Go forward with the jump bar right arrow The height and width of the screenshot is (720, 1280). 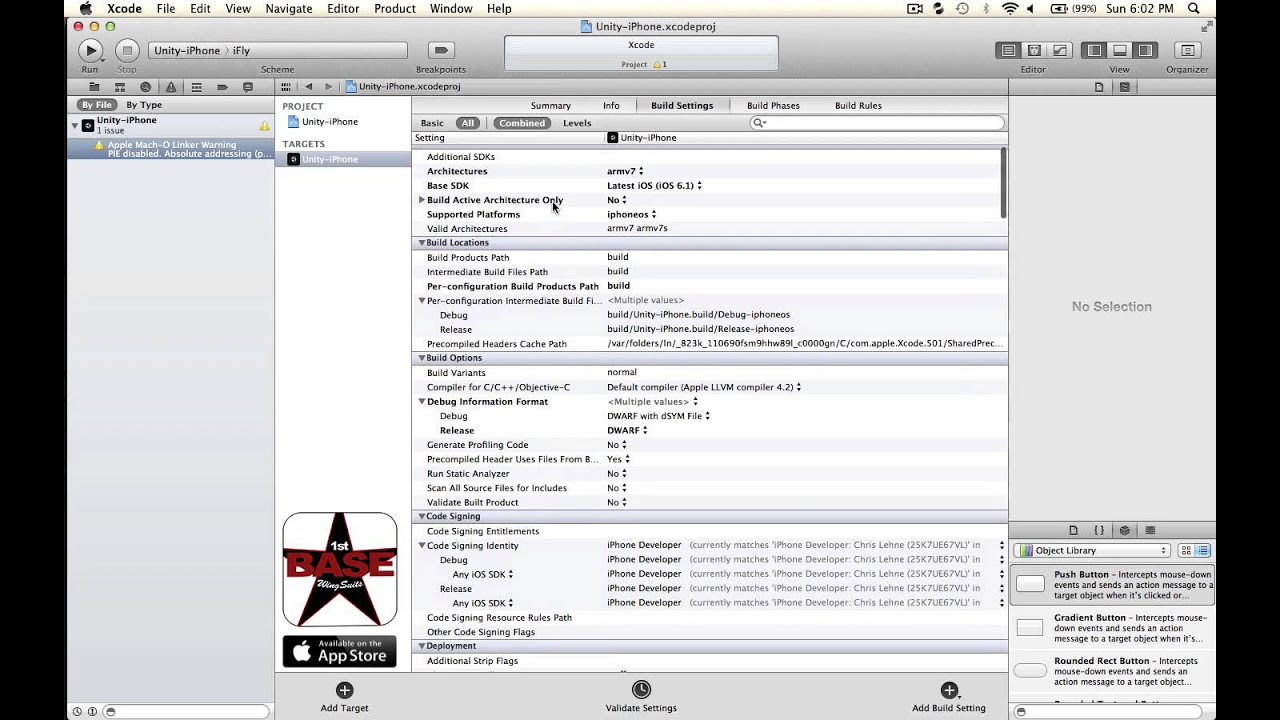point(328,87)
